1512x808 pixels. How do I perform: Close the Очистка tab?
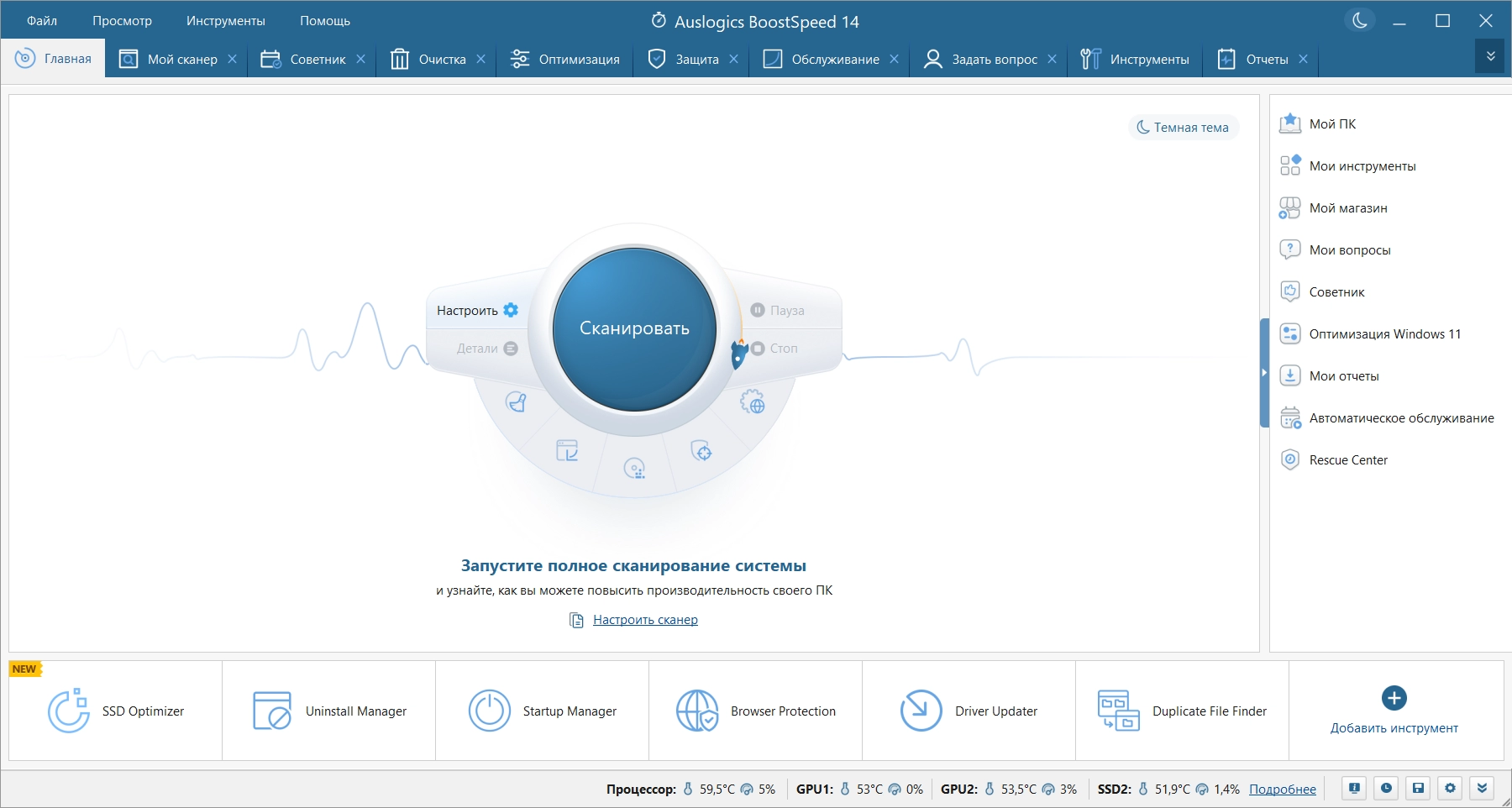click(x=480, y=59)
